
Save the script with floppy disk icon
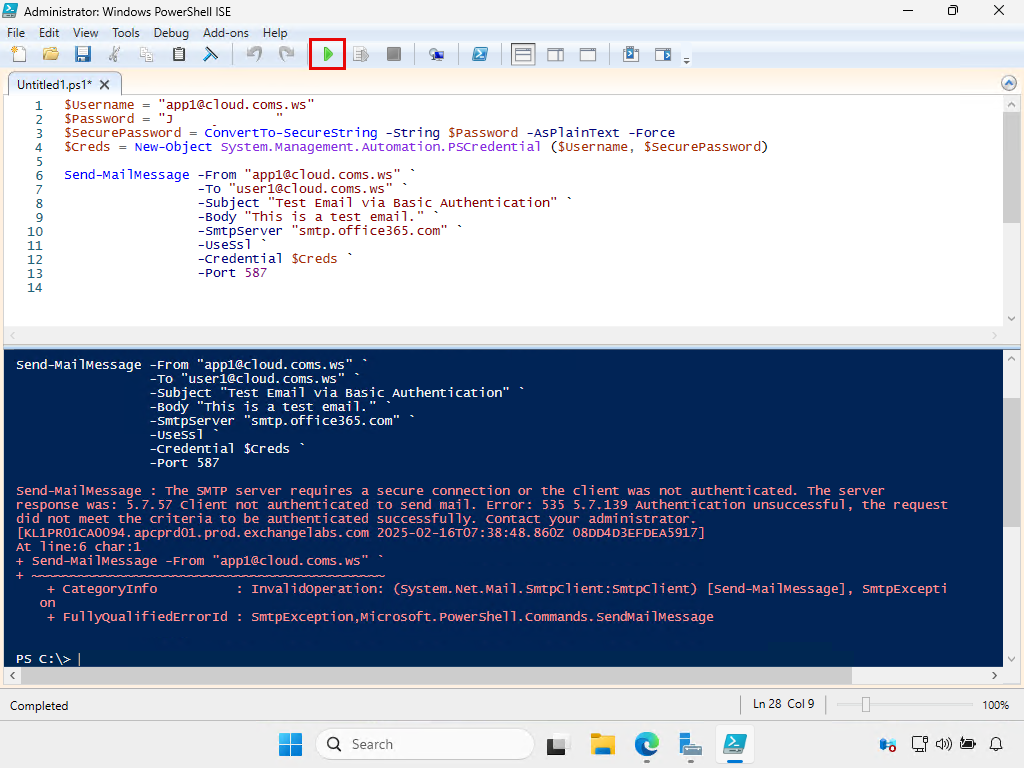click(x=82, y=54)
